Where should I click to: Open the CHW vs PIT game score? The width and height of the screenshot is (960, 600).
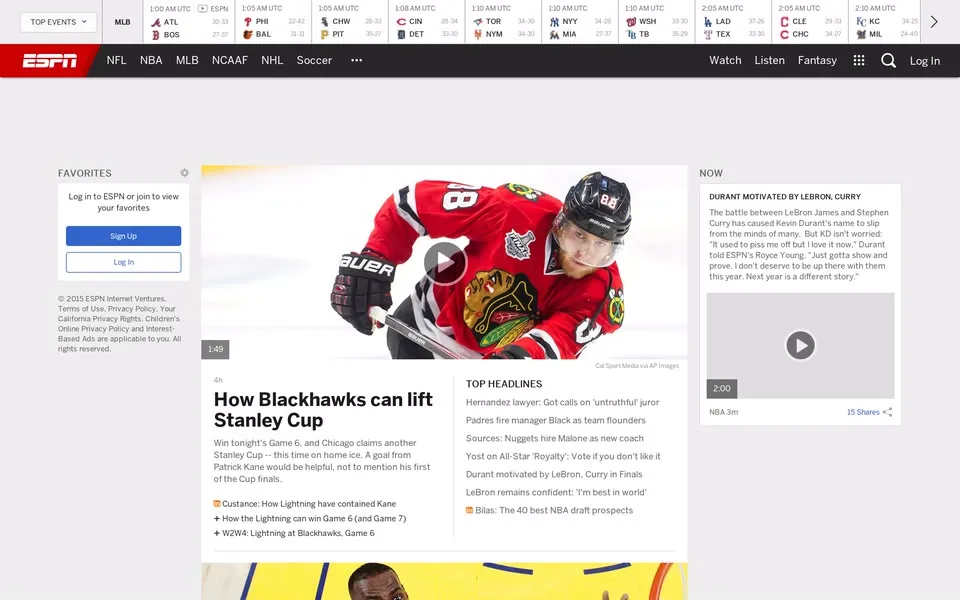tap(350, 22)
